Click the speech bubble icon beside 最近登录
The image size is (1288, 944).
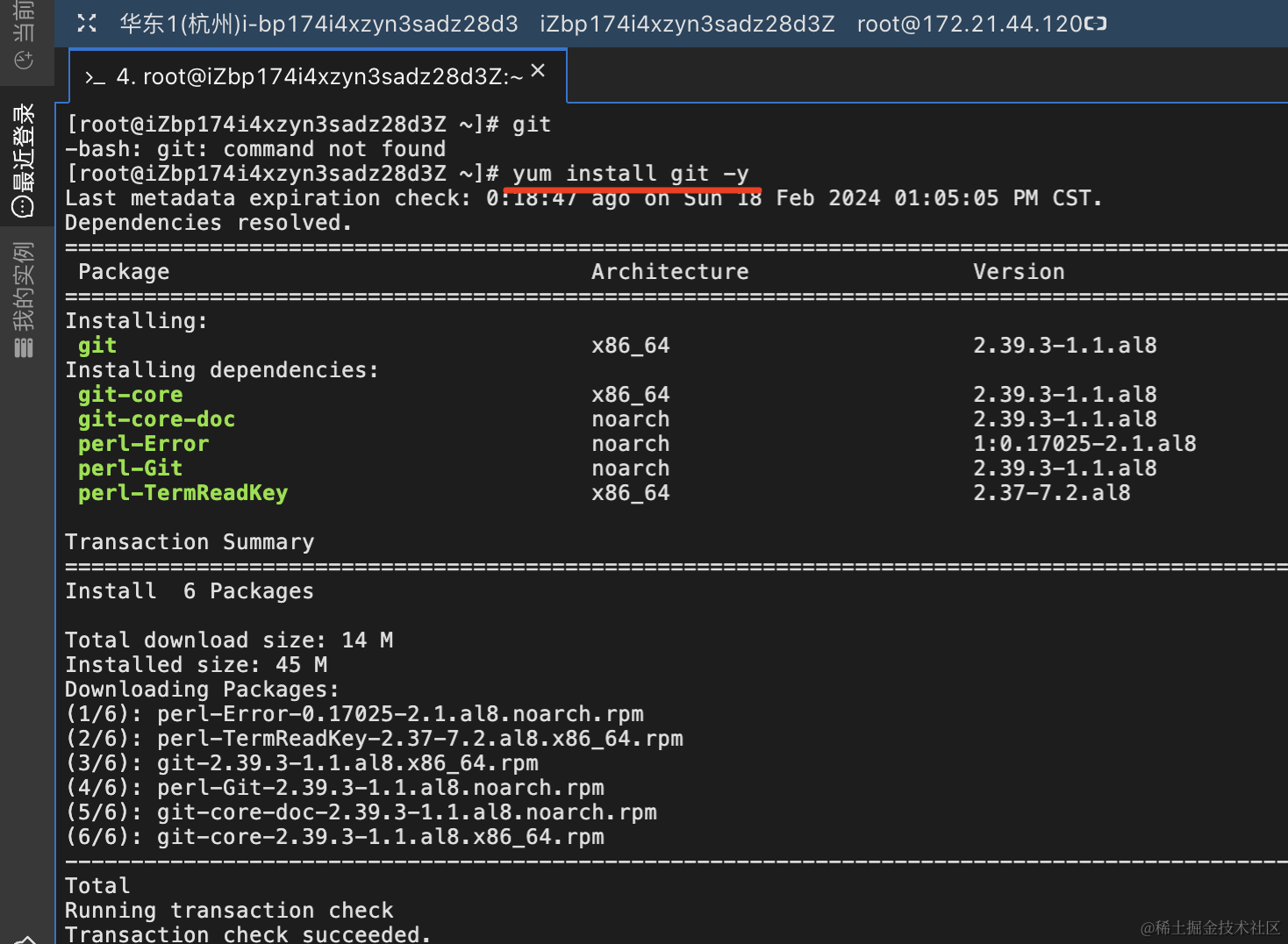click(x=24, y=206)
